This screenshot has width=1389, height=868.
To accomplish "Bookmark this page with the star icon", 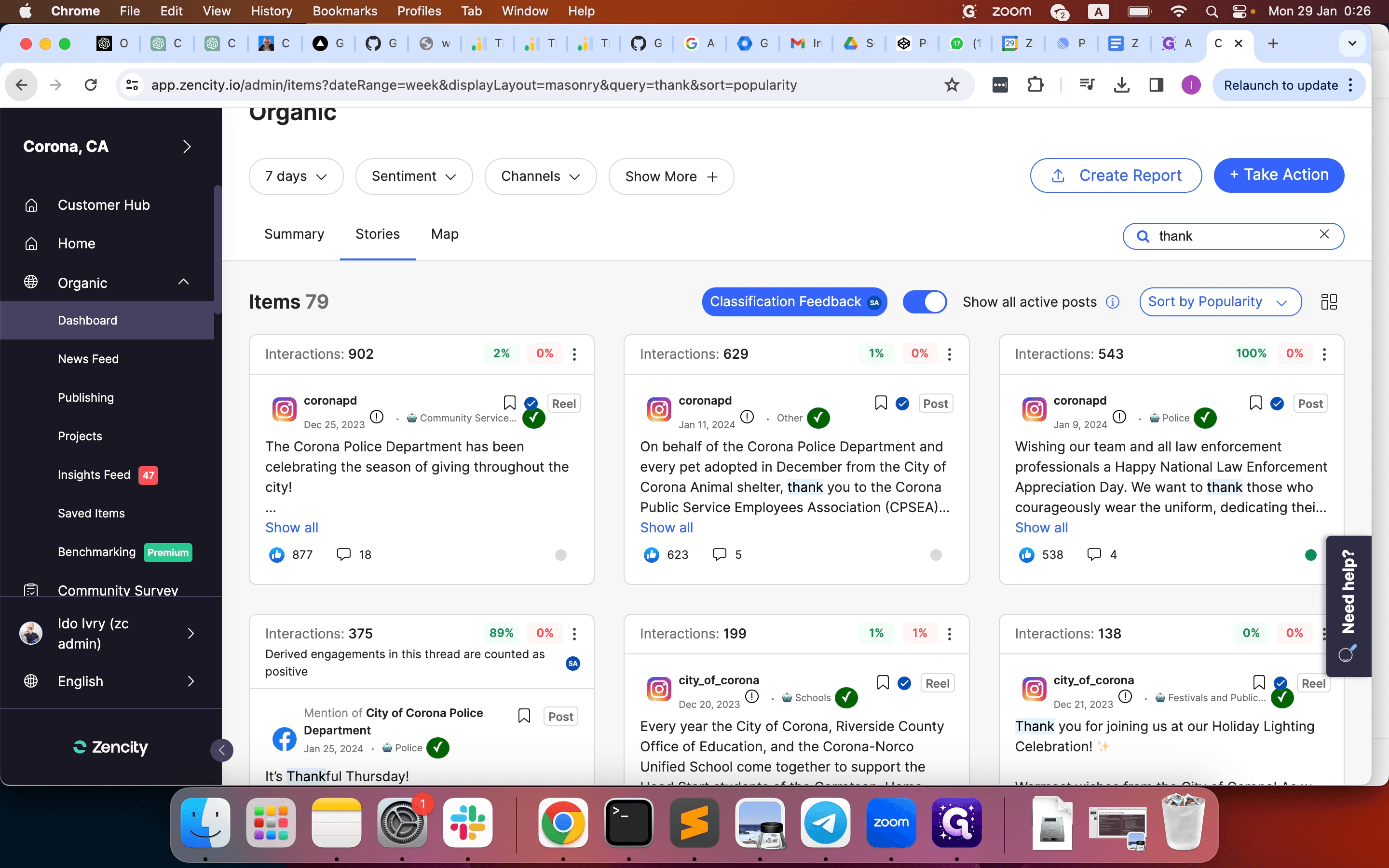I will (952, 85).
